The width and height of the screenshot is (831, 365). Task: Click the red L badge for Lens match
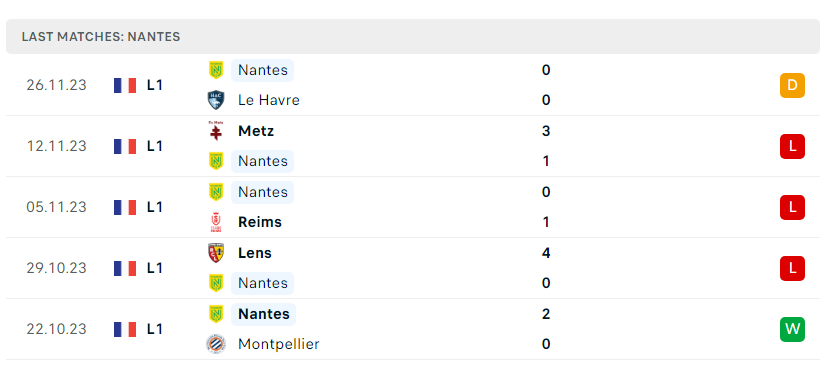(x=792, y=268)
